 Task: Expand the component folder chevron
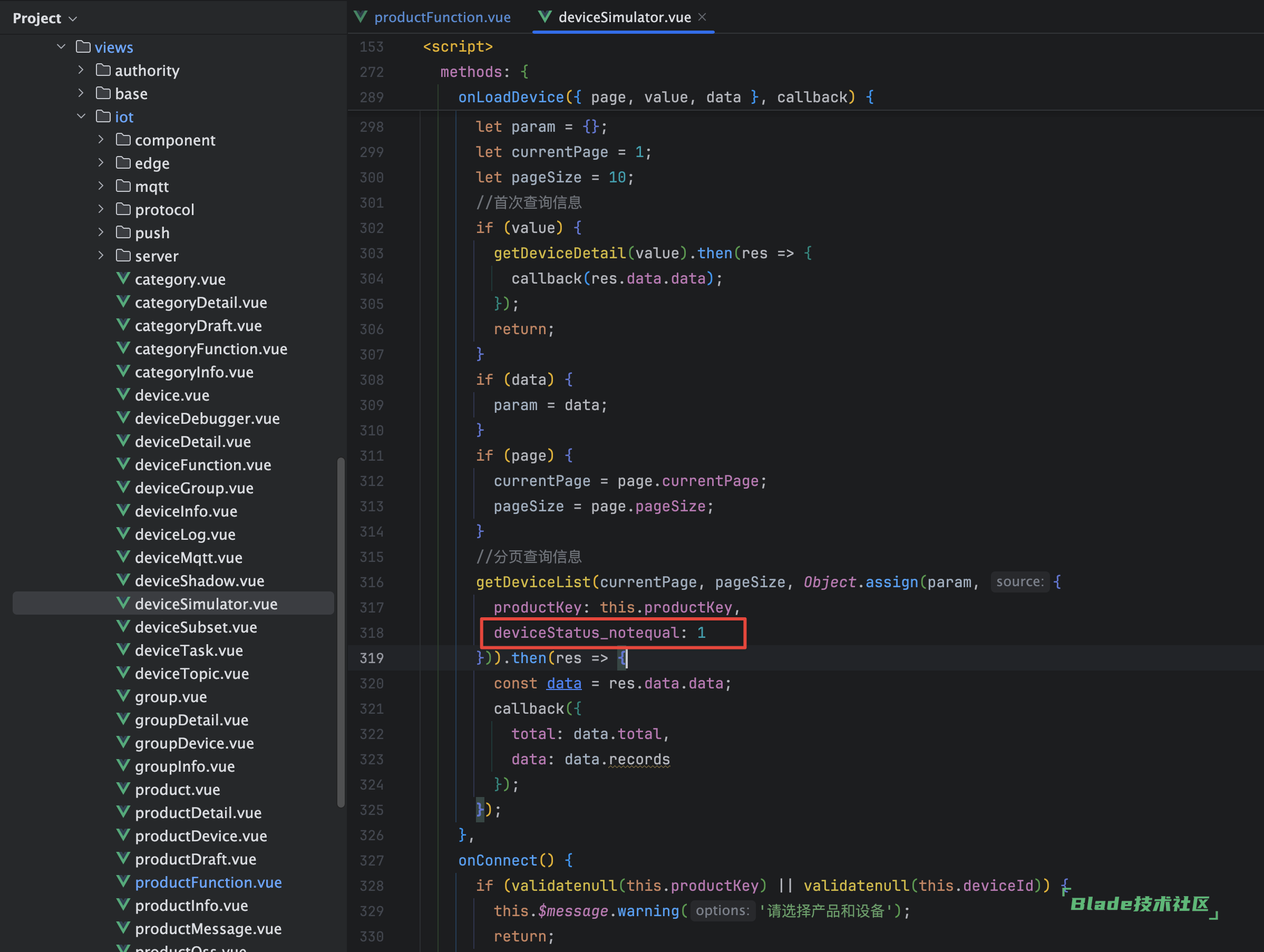point(101,140)
